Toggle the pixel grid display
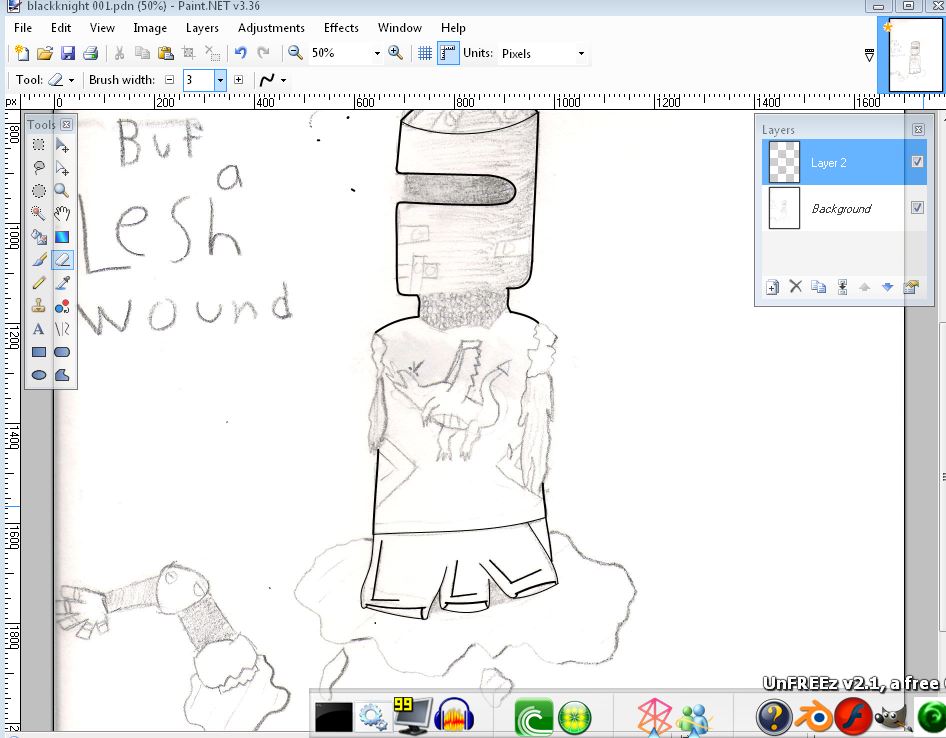This screenshot has height=738, width=946. point(425,53)
